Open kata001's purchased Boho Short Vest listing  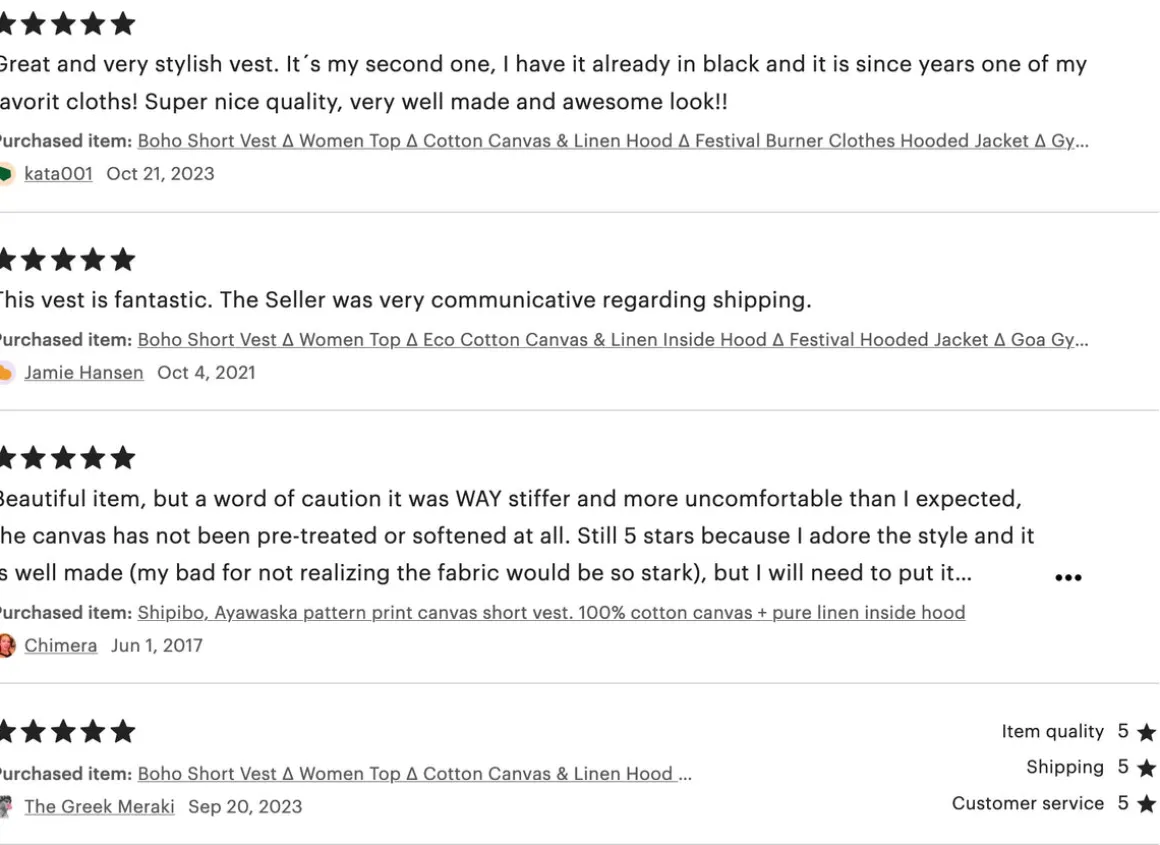[612, 141]
